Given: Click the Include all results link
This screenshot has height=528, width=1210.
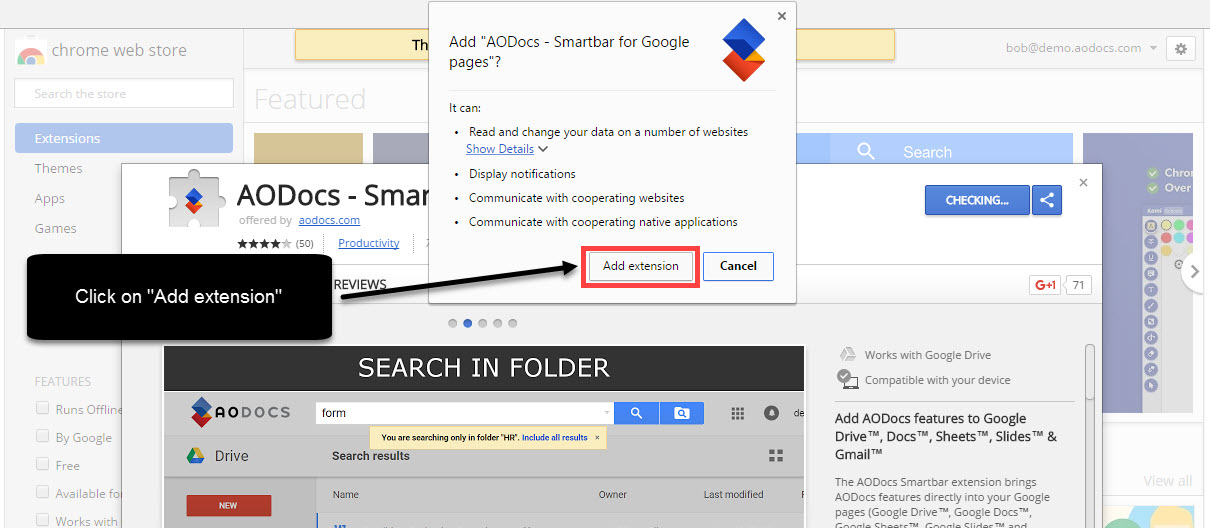Looking at the screenshot, I should pyautogui.click(x=554, y=437).
